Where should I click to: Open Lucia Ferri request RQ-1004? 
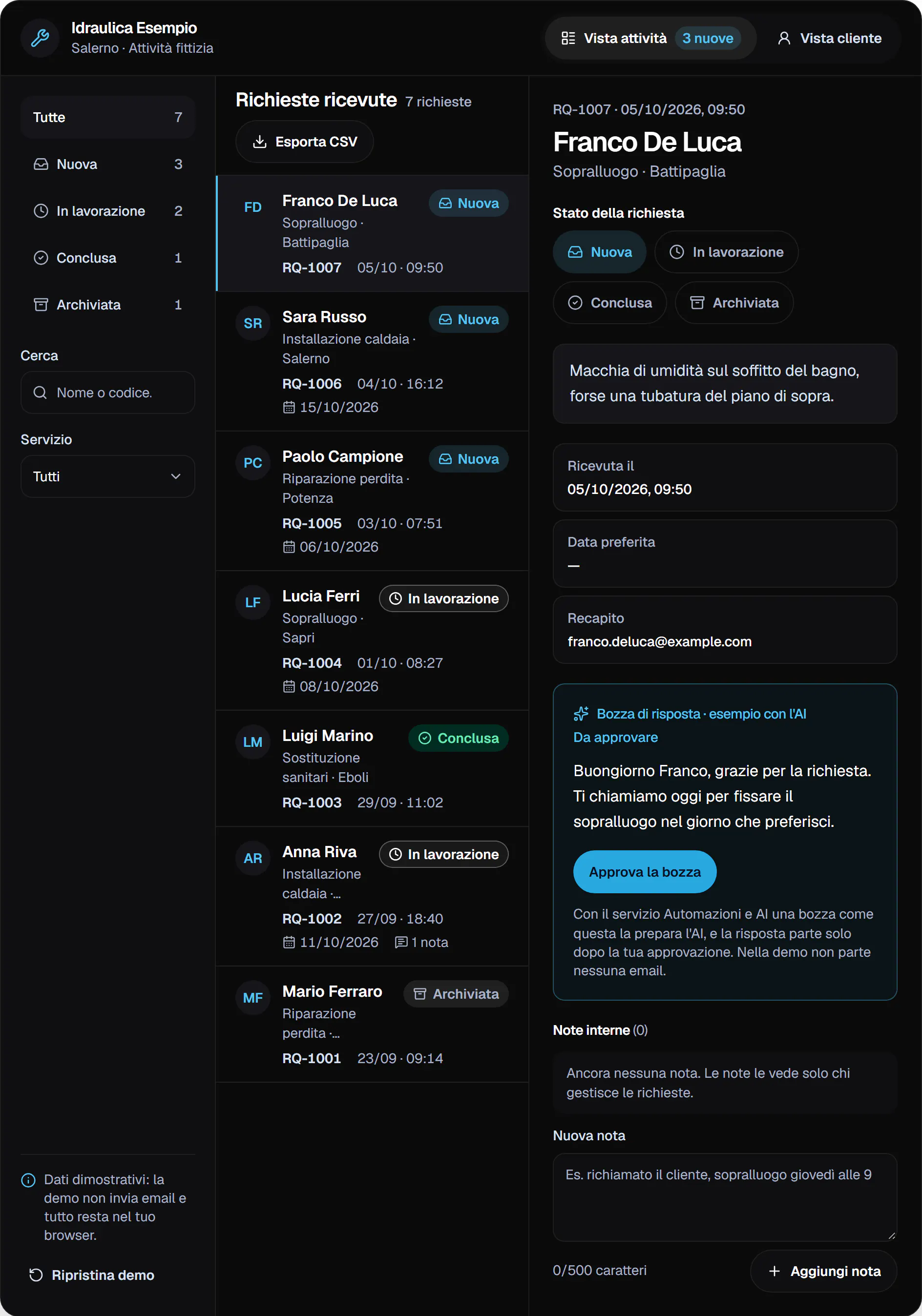(x=372, y=640)
